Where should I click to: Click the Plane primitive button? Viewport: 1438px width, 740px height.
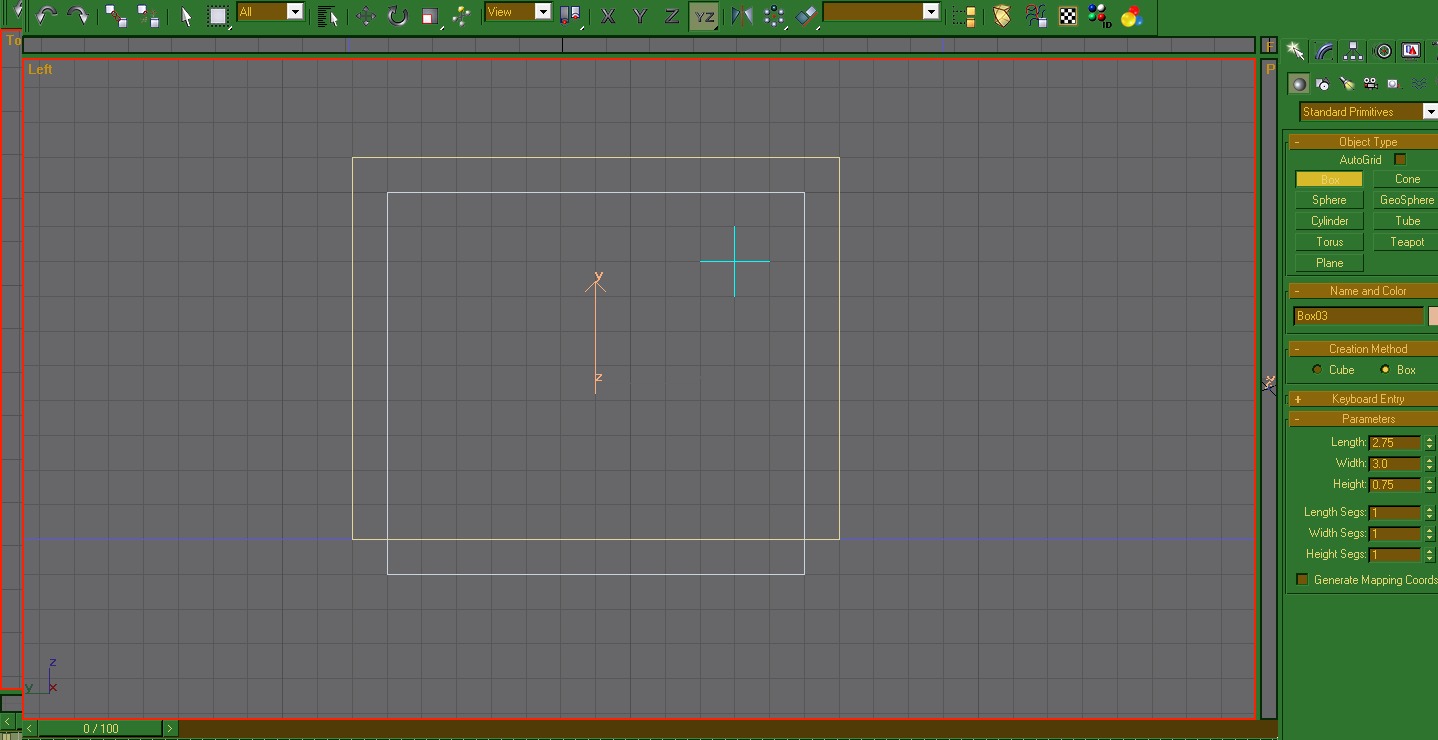(1329, 263)
